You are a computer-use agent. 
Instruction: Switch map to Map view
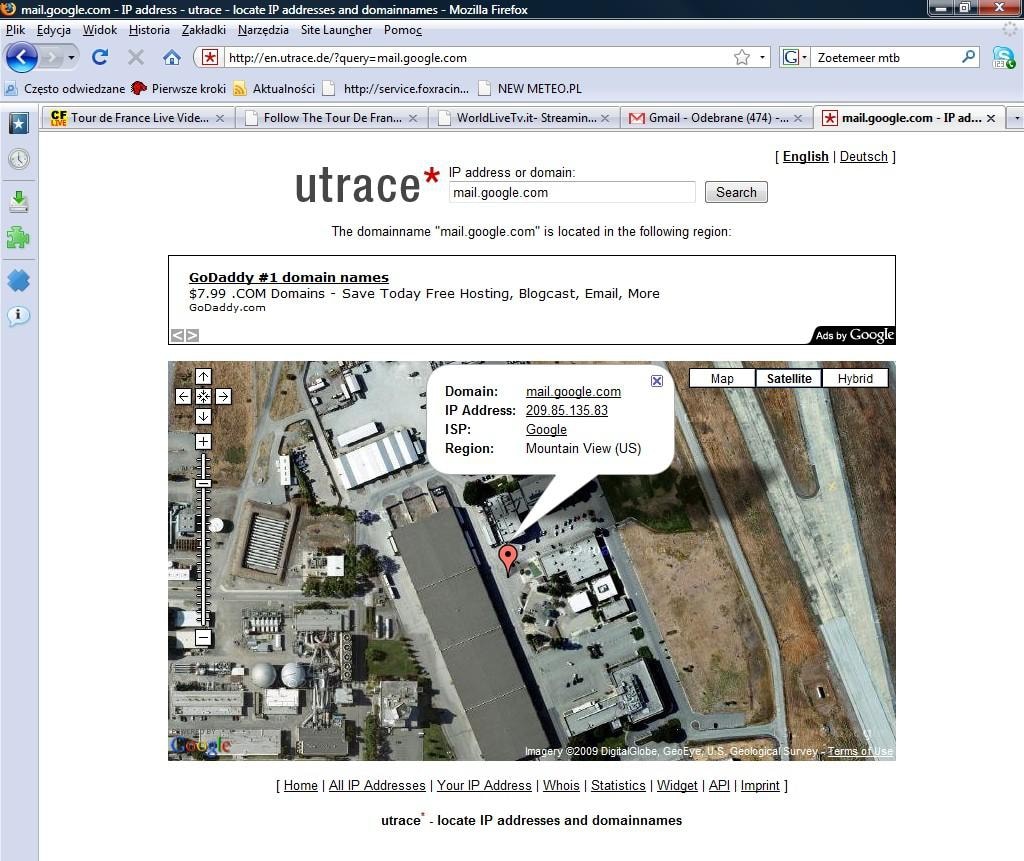722,378
